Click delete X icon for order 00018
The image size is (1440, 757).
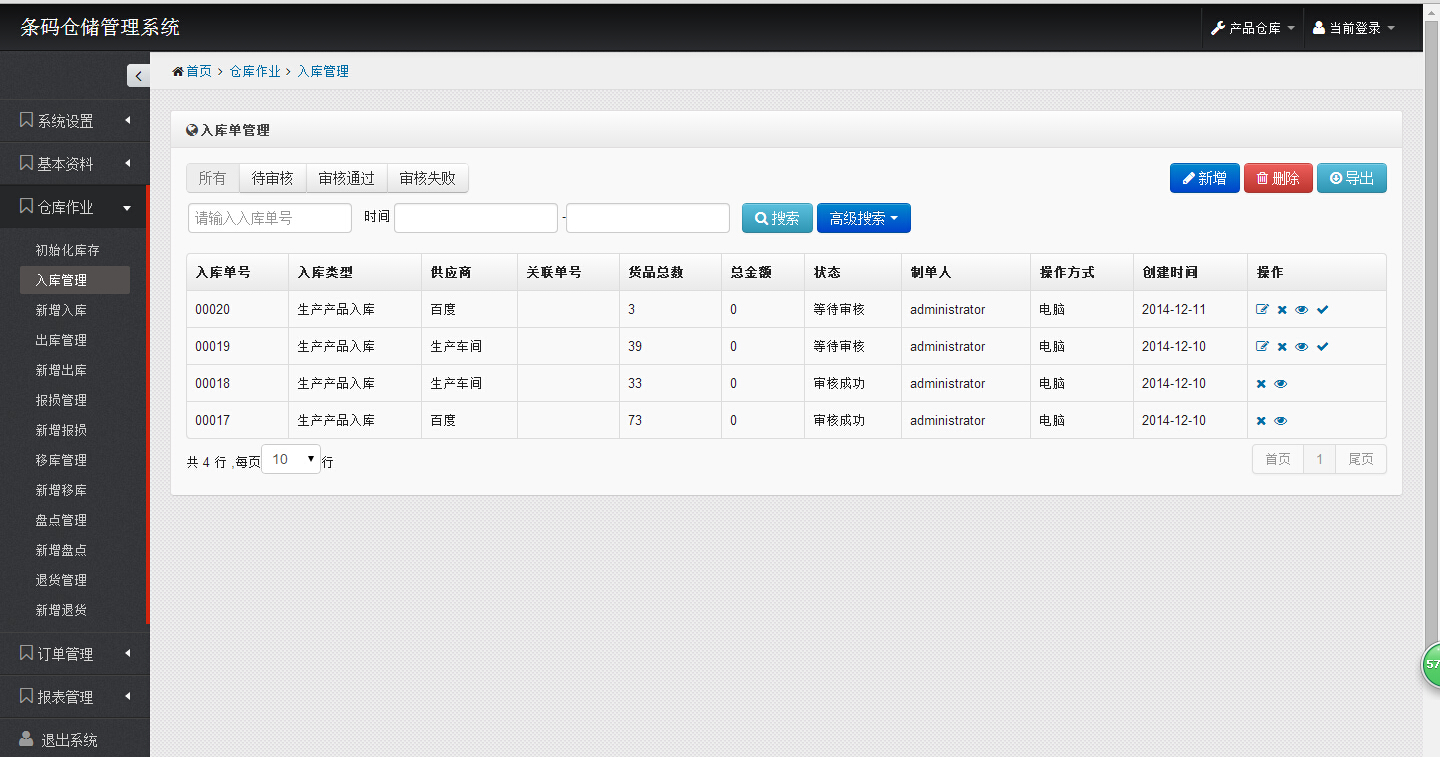click(x=1261, y=384)
